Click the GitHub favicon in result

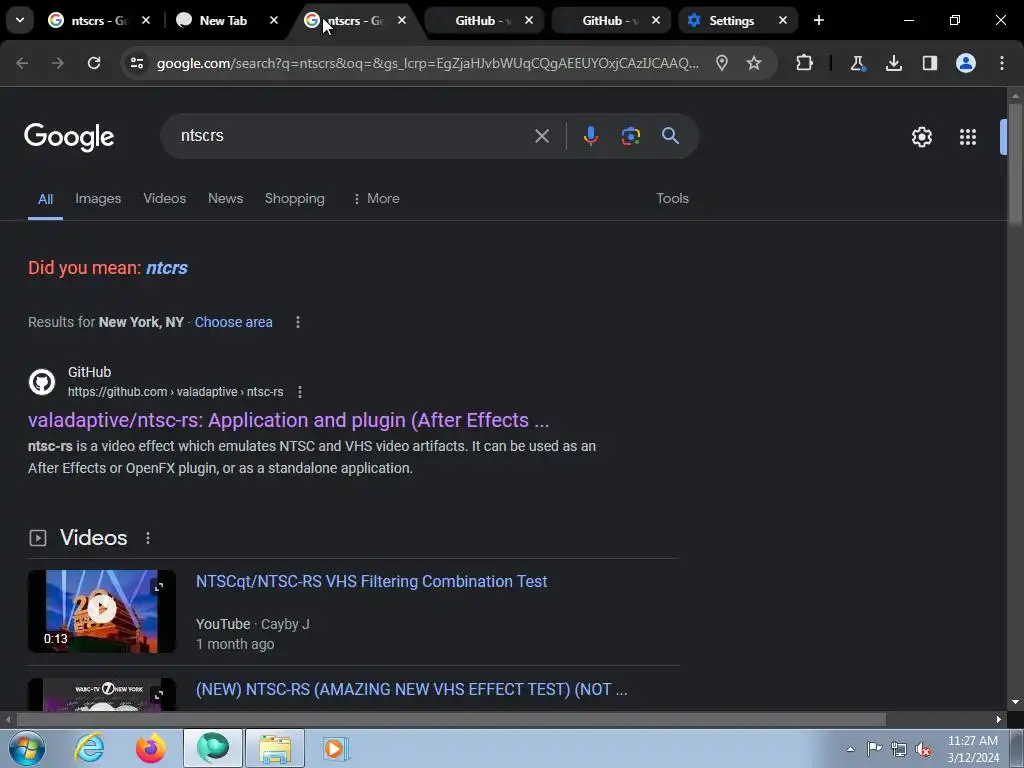click(42, 382)
